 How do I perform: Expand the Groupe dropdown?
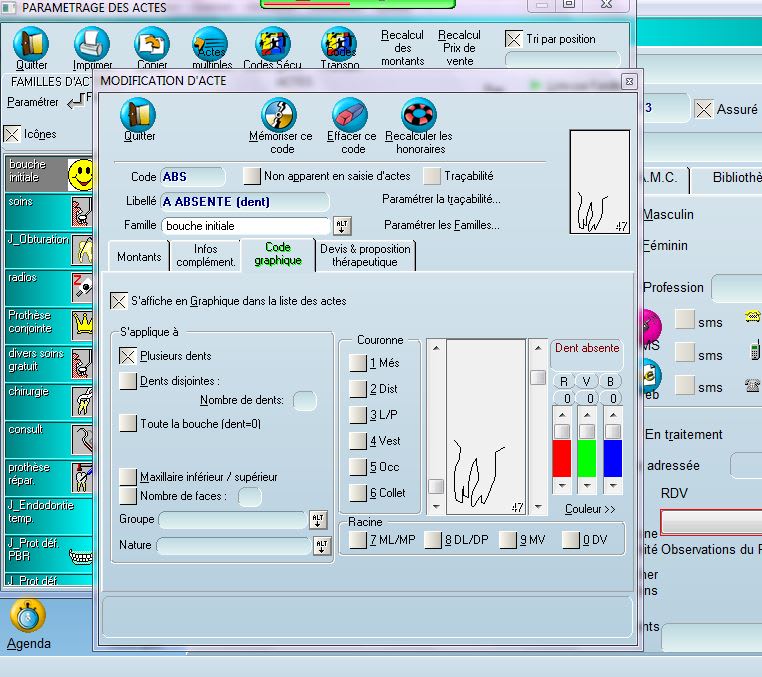(x=318, y=519)
